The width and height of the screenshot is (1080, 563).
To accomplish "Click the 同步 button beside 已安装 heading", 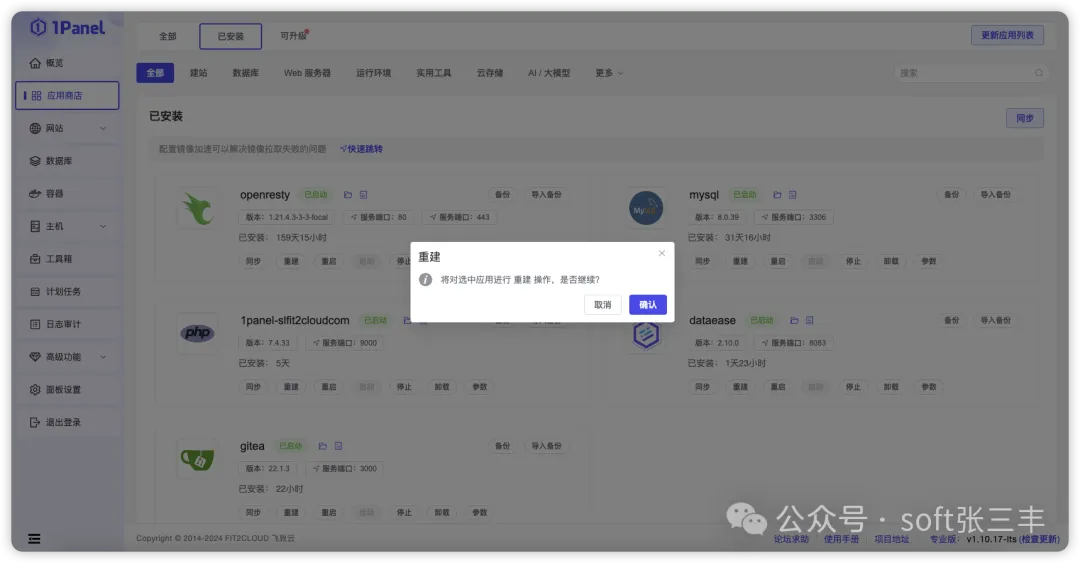I will pos(1025,119).
